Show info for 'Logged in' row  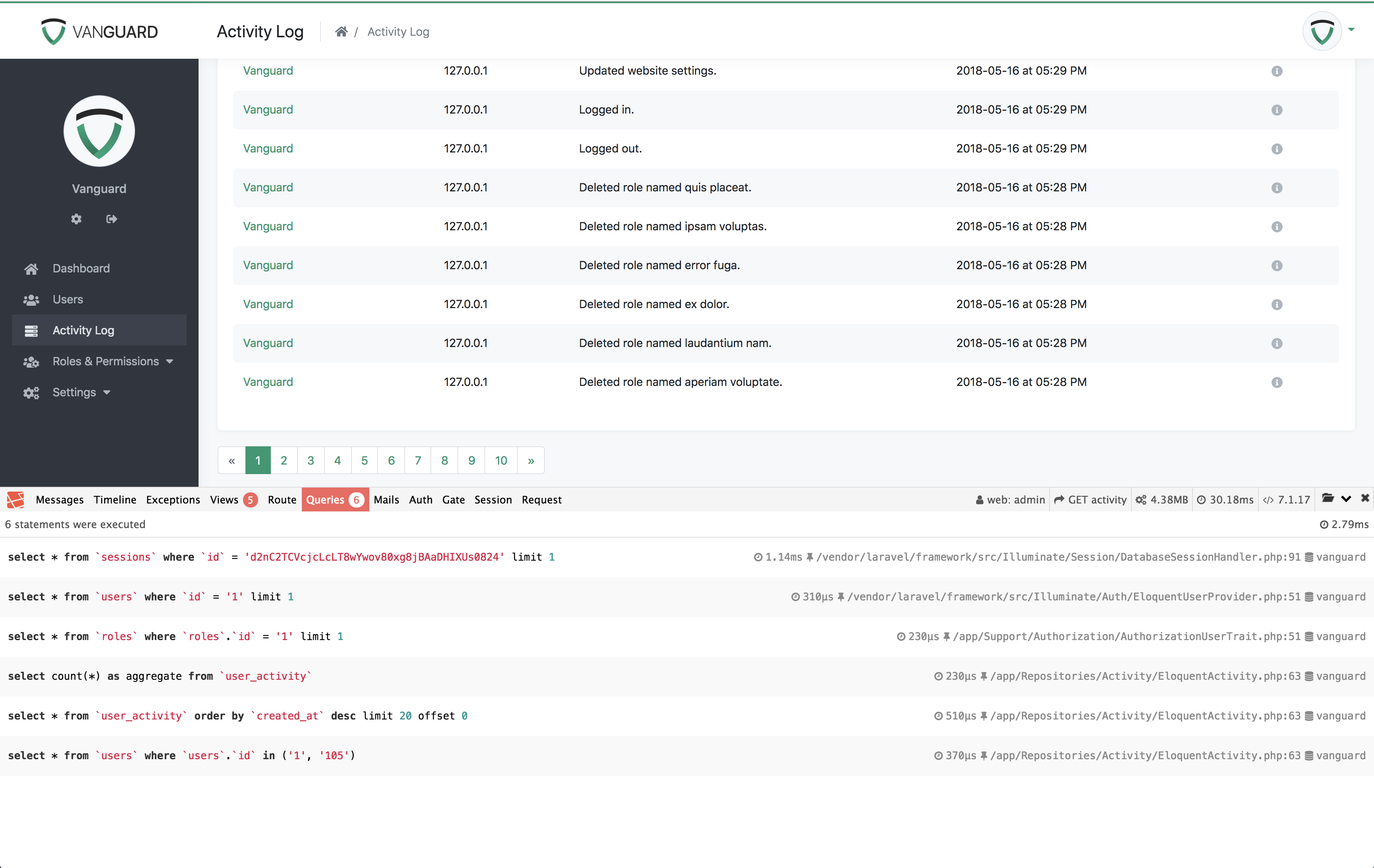[1277, 110]
